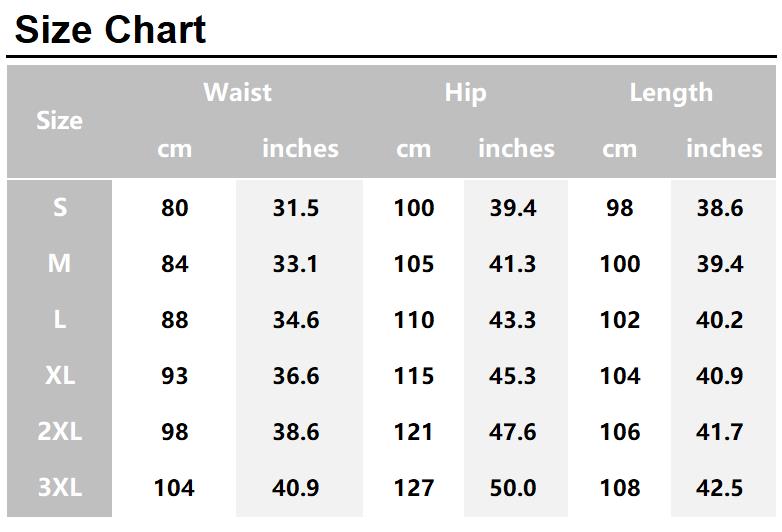Click waist value 80 cm
The height and width of the screenshot is (532, 782).
175,208
